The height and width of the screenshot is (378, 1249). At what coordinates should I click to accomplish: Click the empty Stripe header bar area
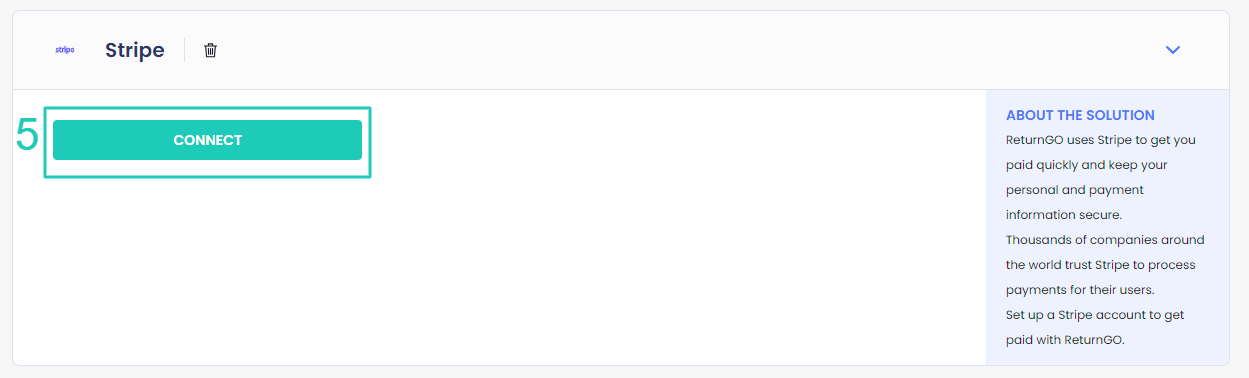tap(690, 50)
